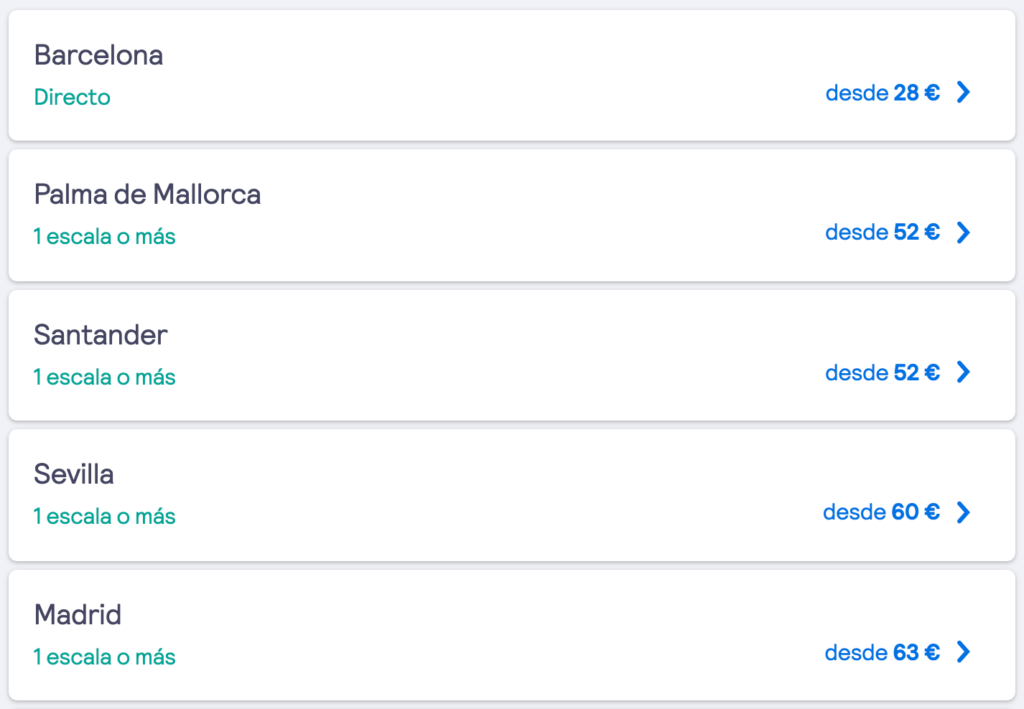
Task: Open the Madrid destination title
Action: click(78, 614)
